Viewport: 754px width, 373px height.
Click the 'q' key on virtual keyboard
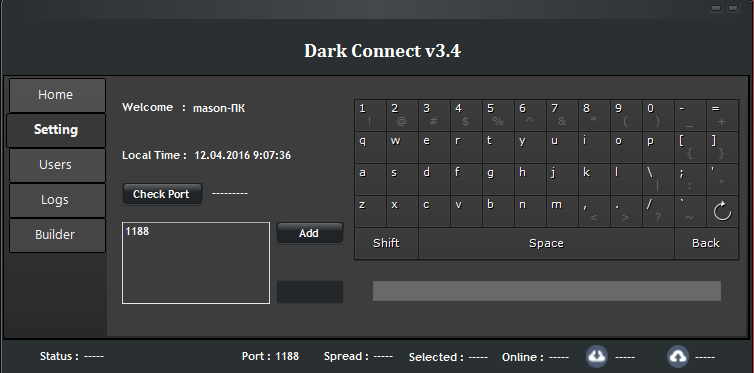[x=370, y=147]
